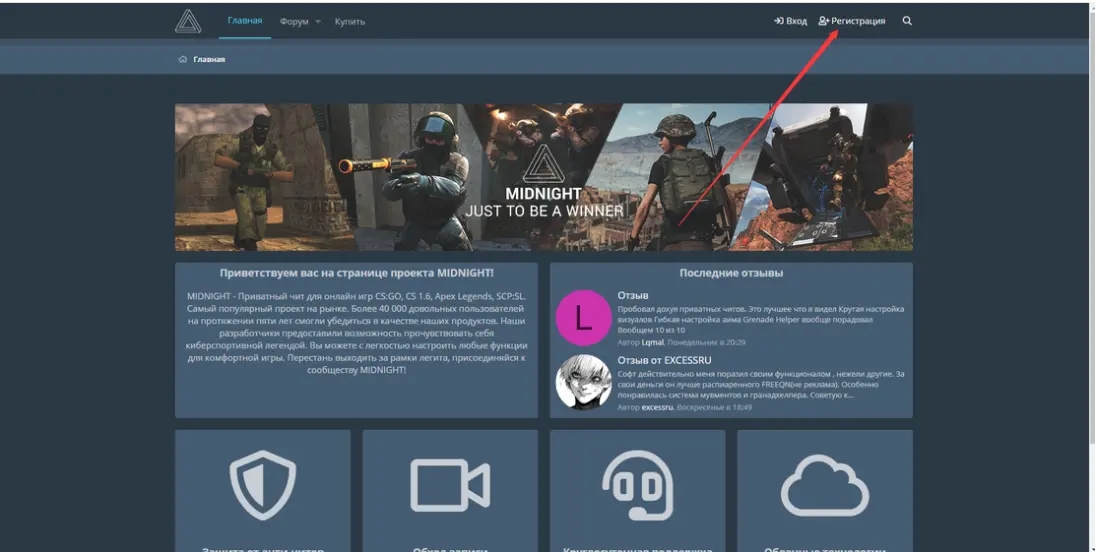Click the Главная breadcrumb link
The width and height of the screenshot is (1095, 552).
click(x=209, y=59)
